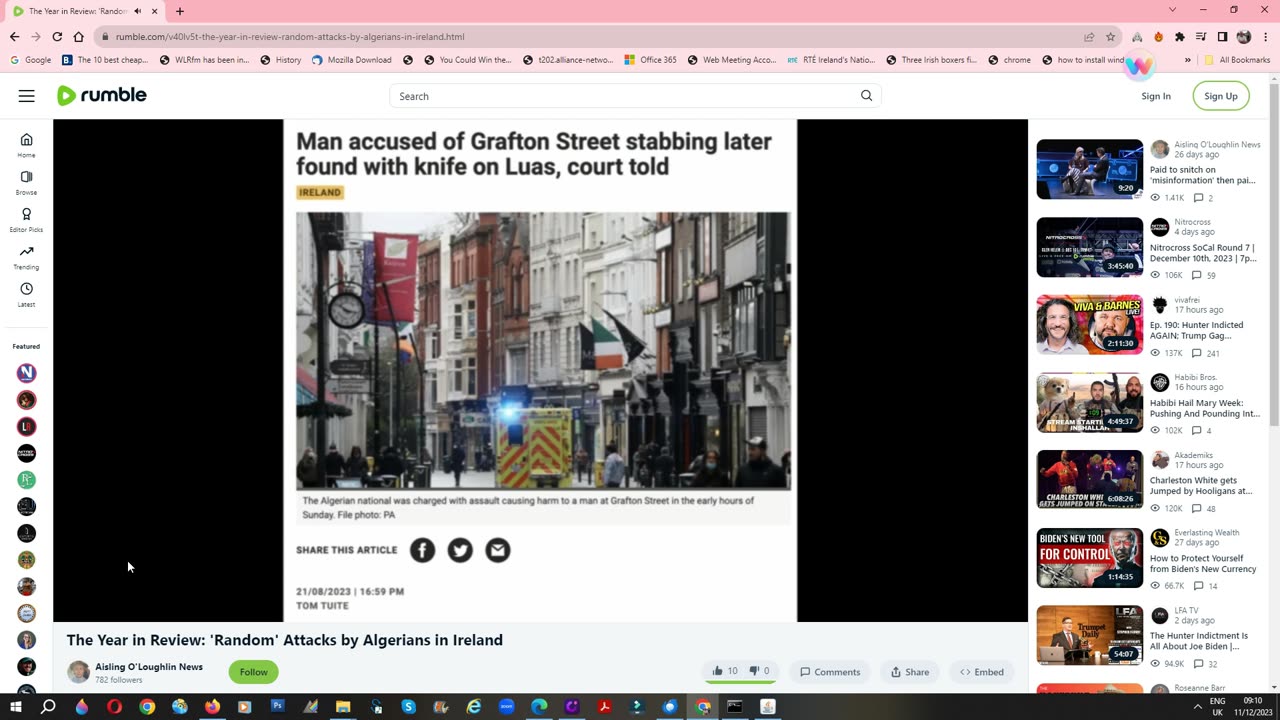The height and width of the screenshot is (720, 1280).
Task: Toggle Chrome side panel
Action: [1222, 37]
